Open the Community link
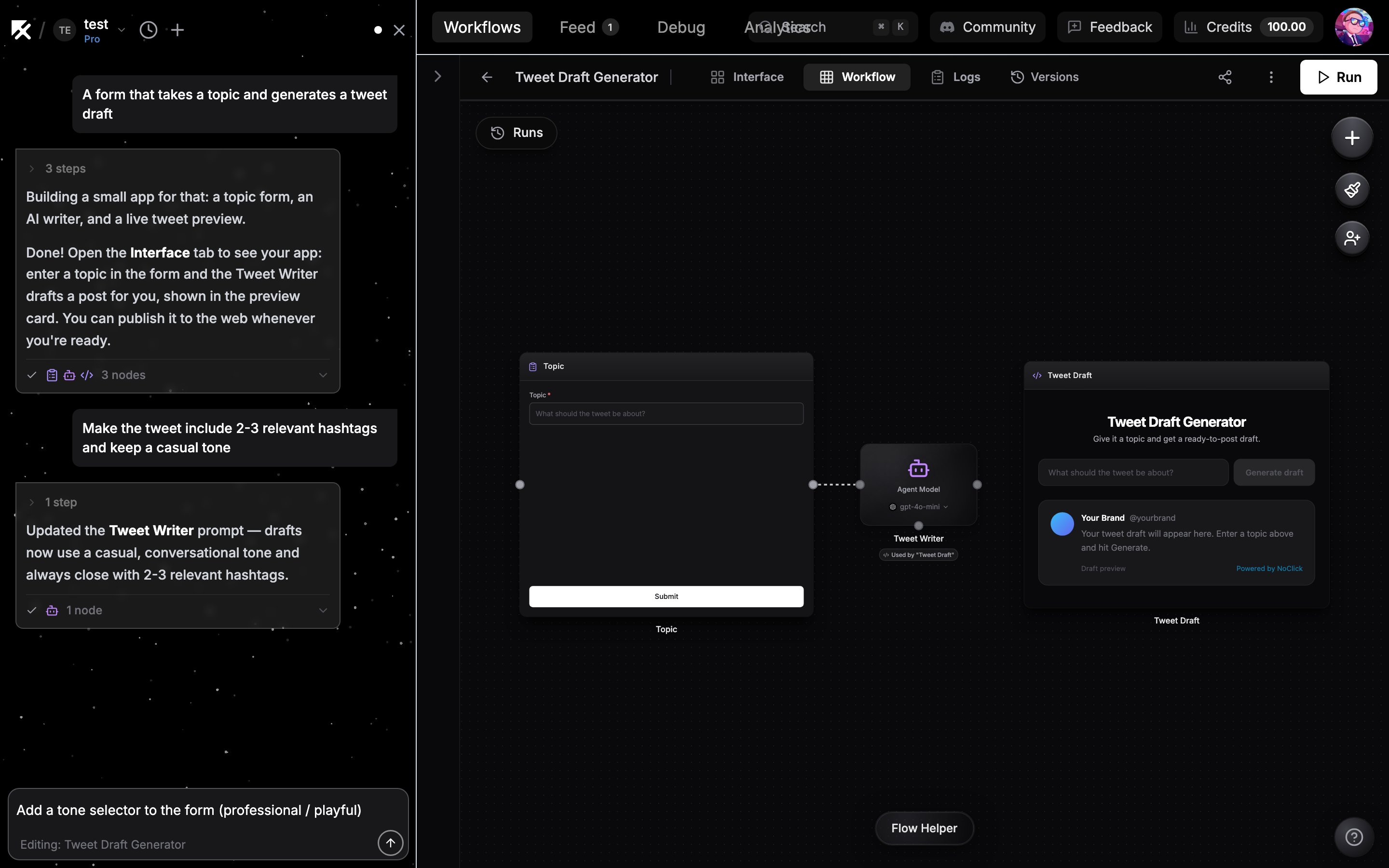The image size is (1389, 868). [987, 27]
